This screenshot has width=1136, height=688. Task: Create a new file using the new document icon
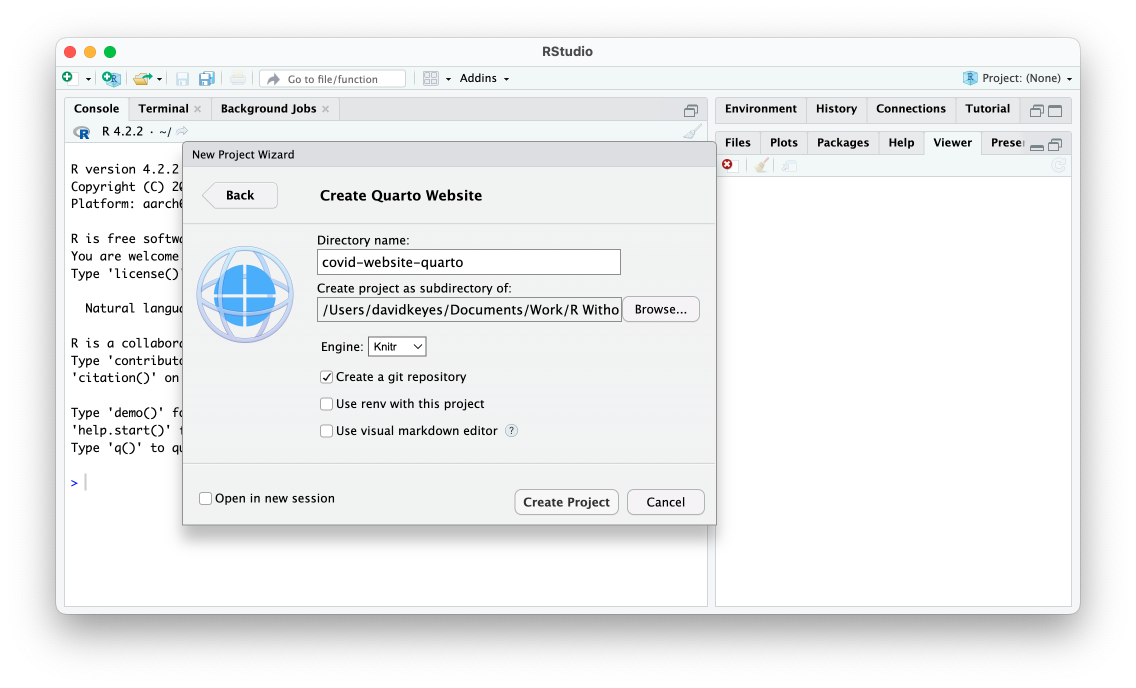click(68, 77)
